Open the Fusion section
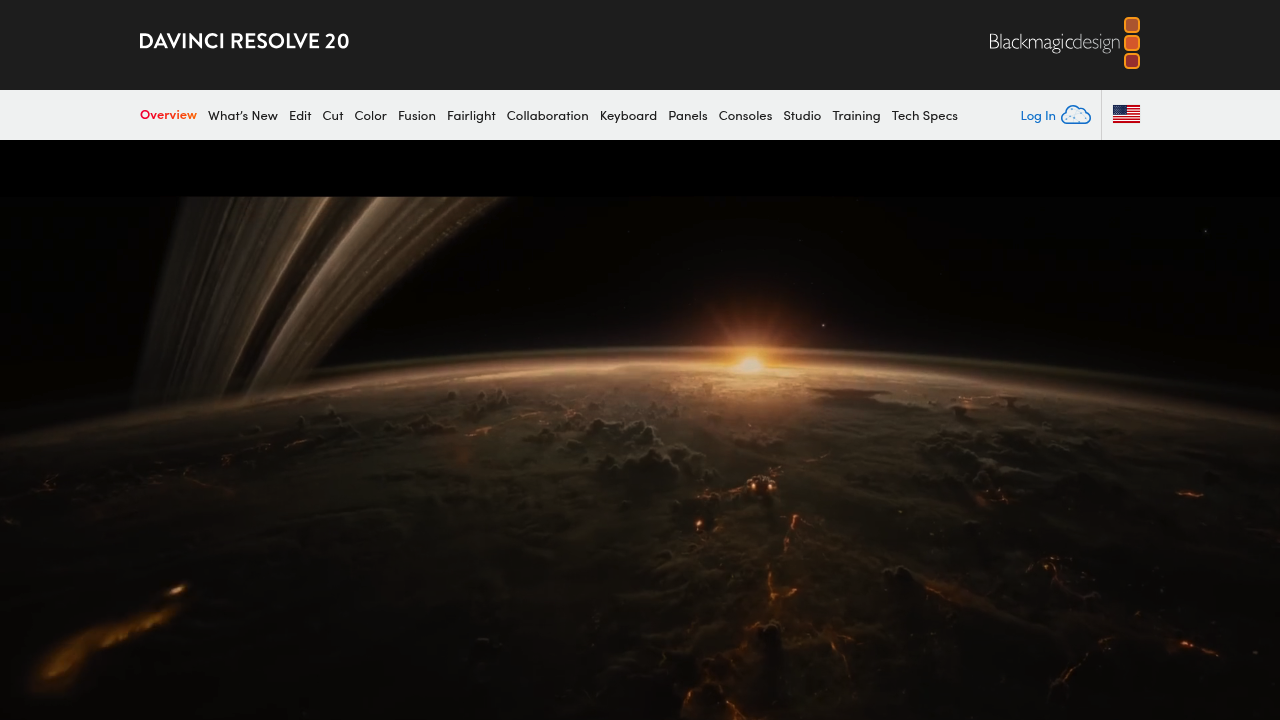The image size is (1280, 720). 417,115
